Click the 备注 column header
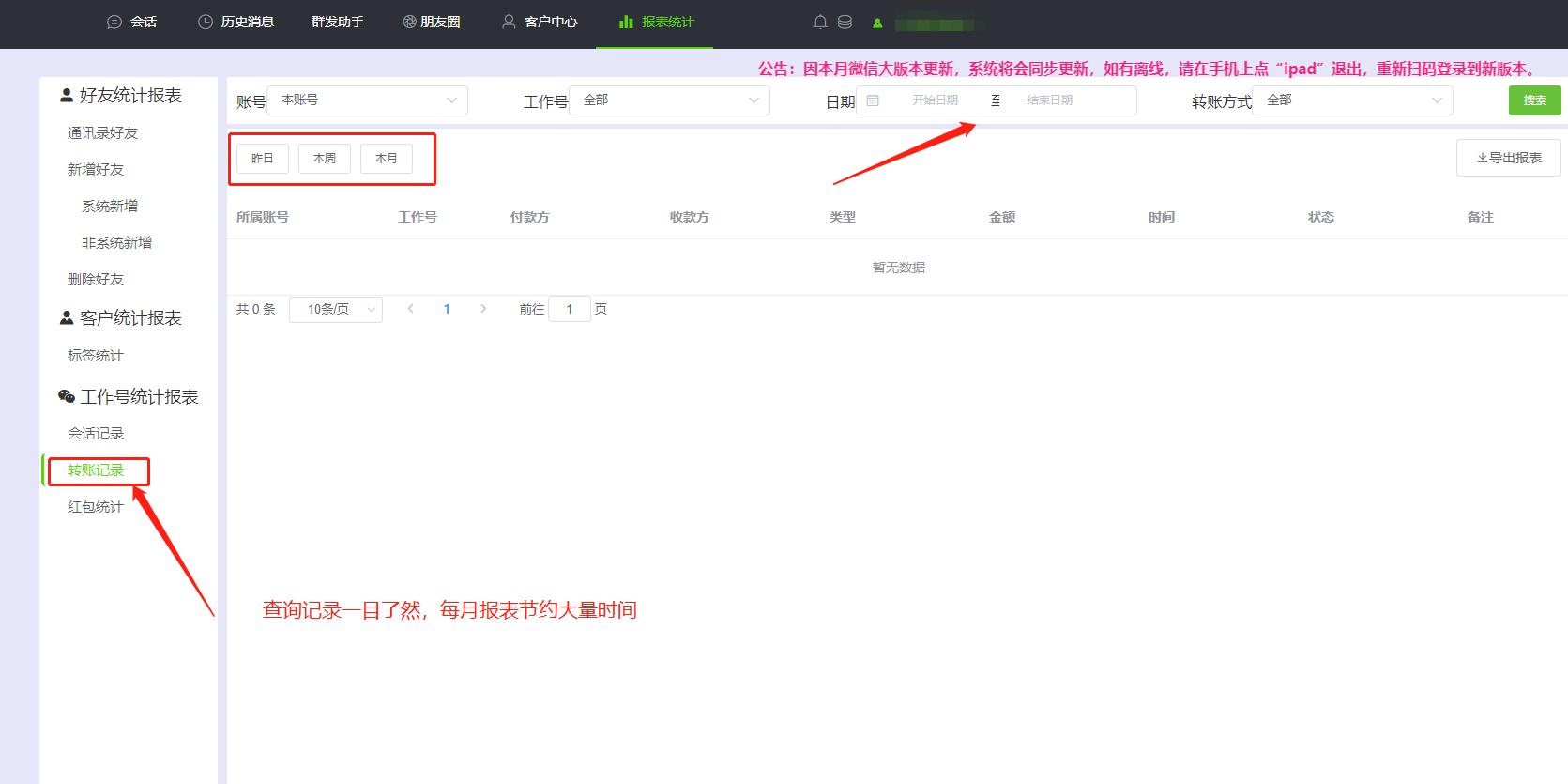 [x=1481, y=217]
